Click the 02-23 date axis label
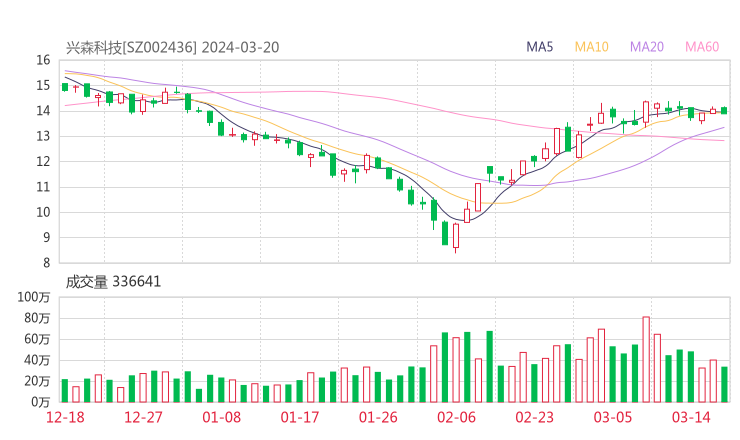The image size is (740, 440). click(534, 417)
